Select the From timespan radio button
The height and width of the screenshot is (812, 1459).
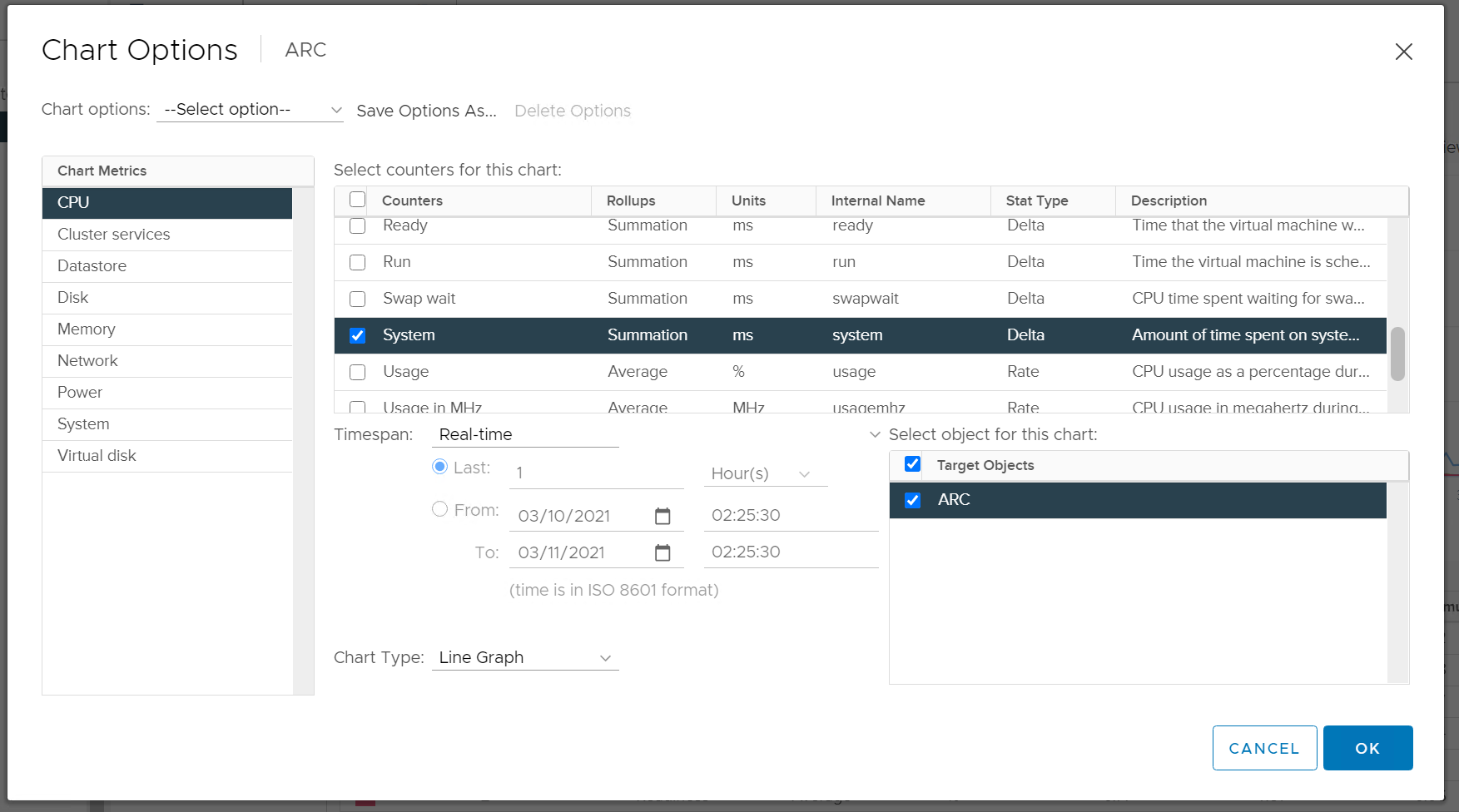(x=440, y=508)
